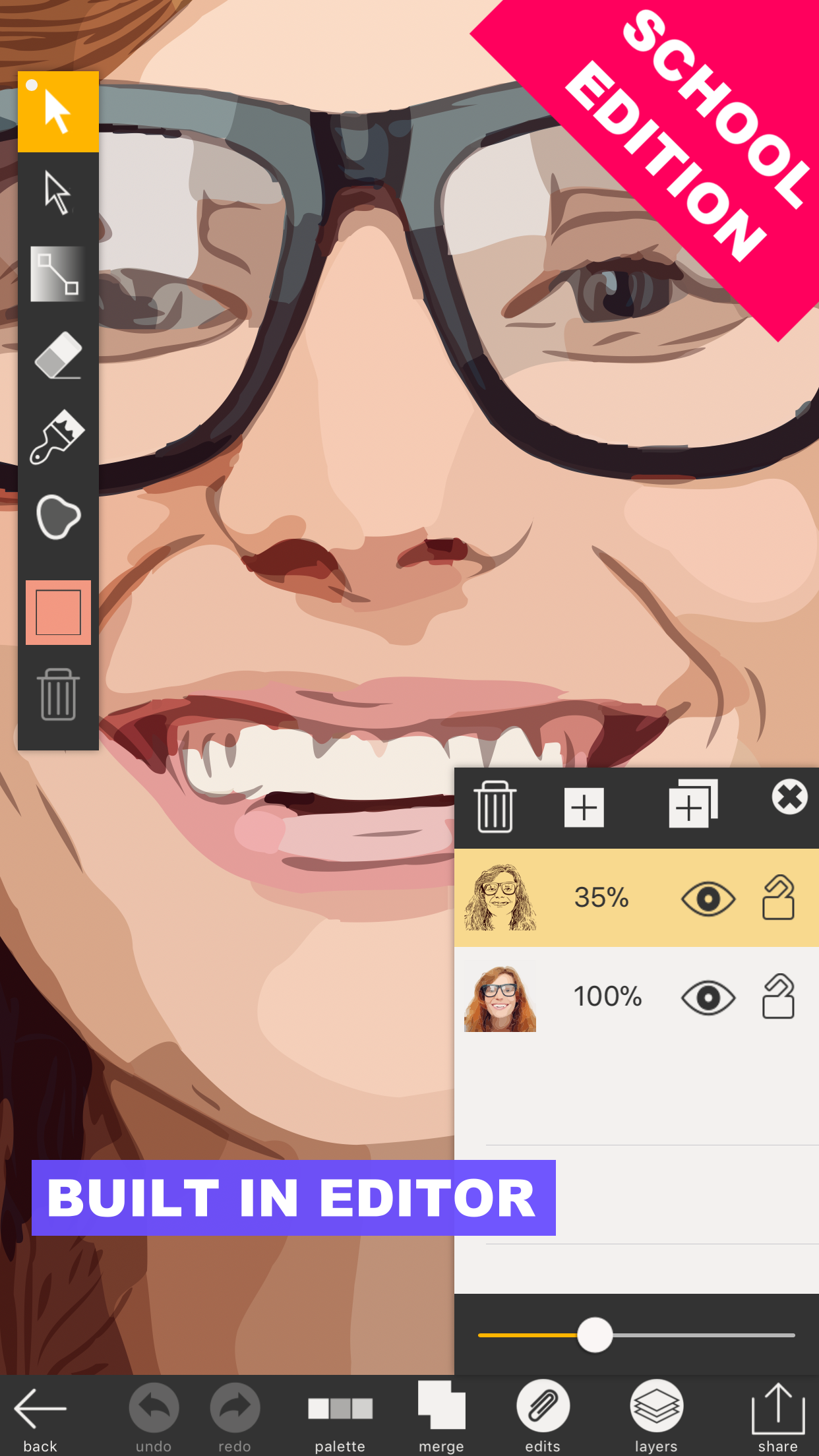
Task: Open the salmon color swatch
Action: [x=58, y=613]
